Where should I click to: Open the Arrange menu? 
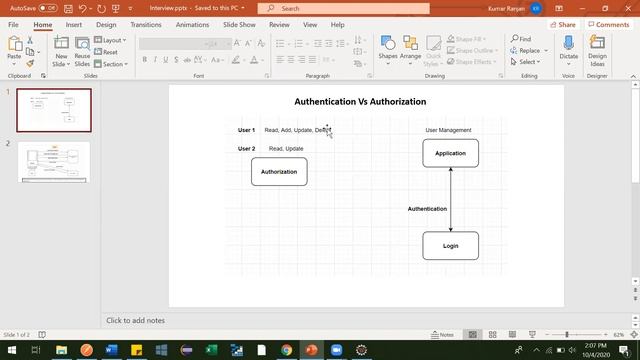click(410, 51)
